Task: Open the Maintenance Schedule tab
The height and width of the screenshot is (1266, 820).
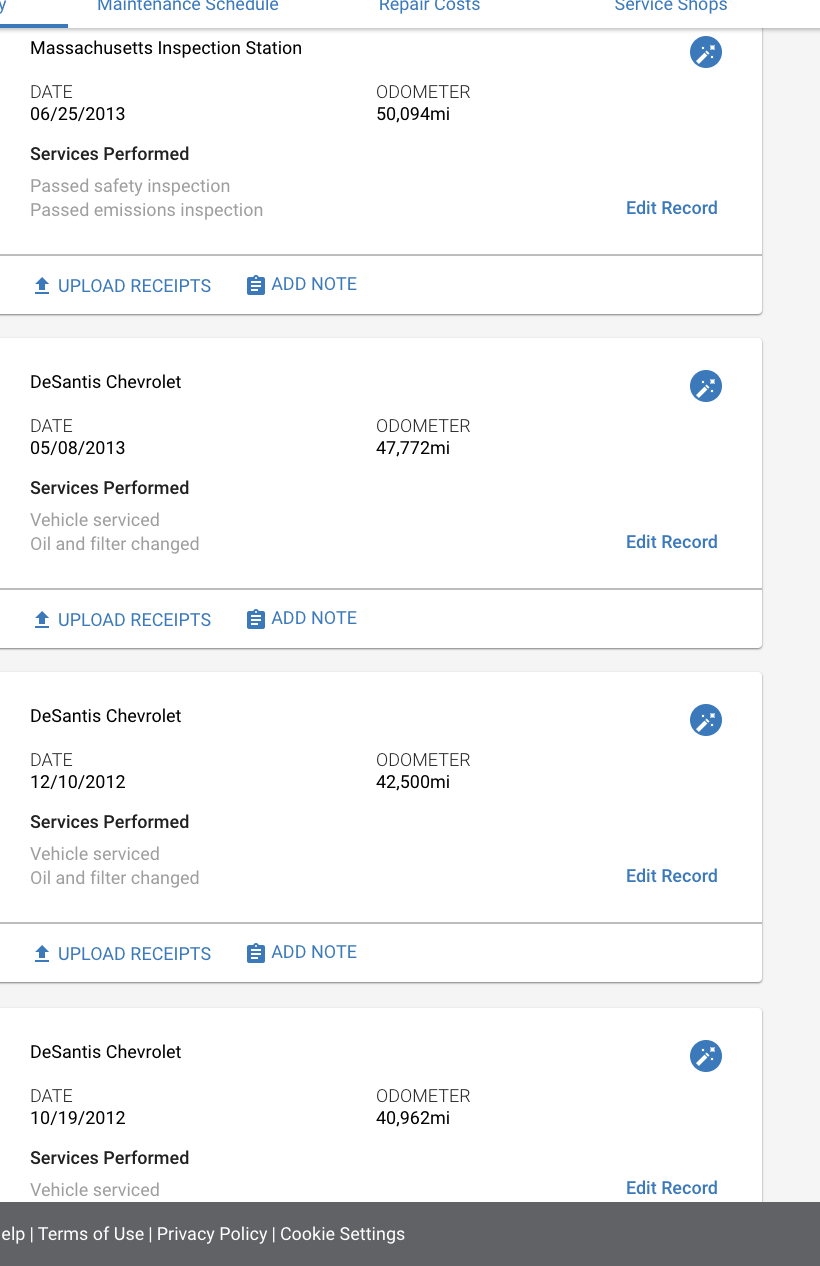Action: [x=188, y=6]
